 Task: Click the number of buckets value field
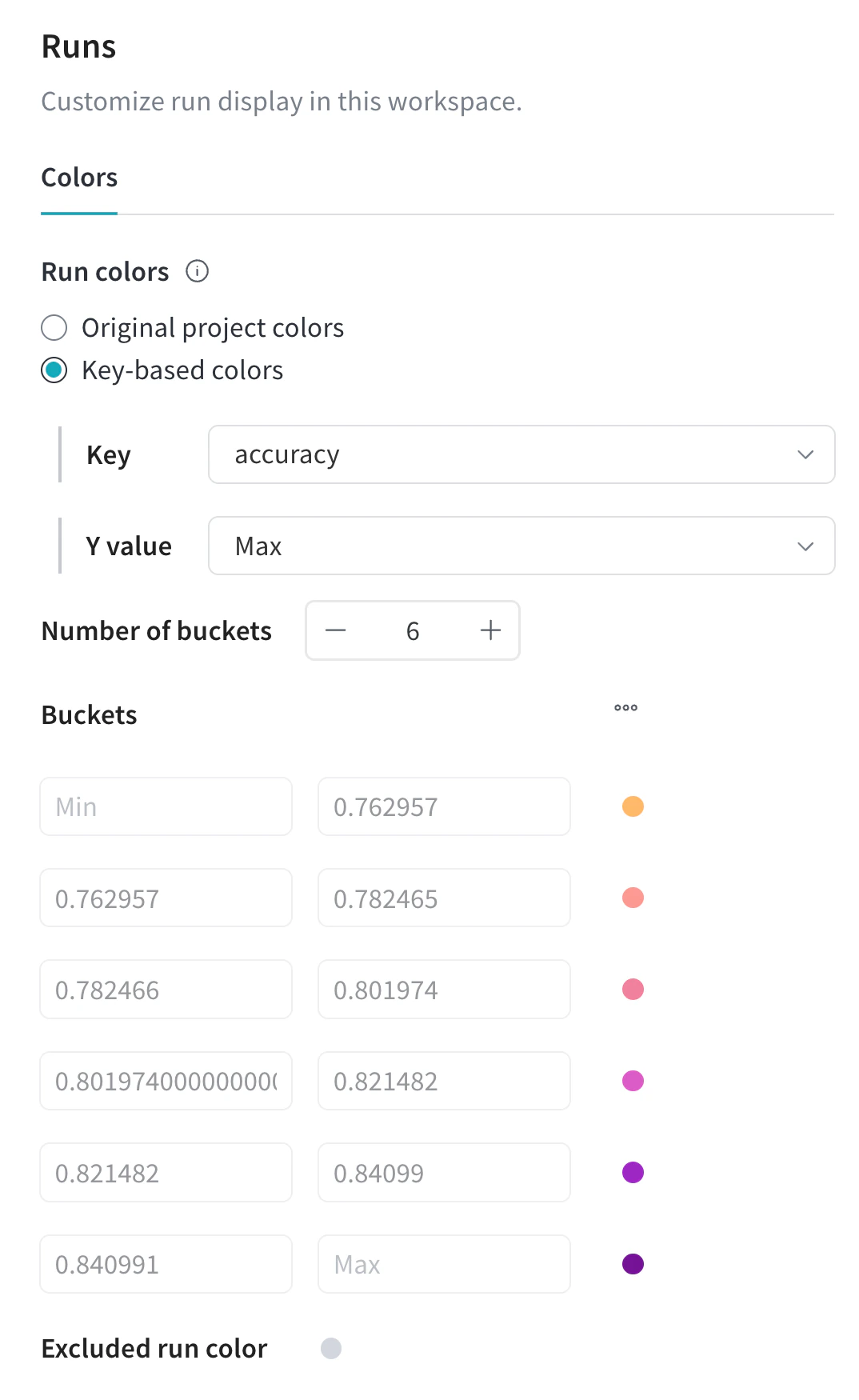(413, 630)
